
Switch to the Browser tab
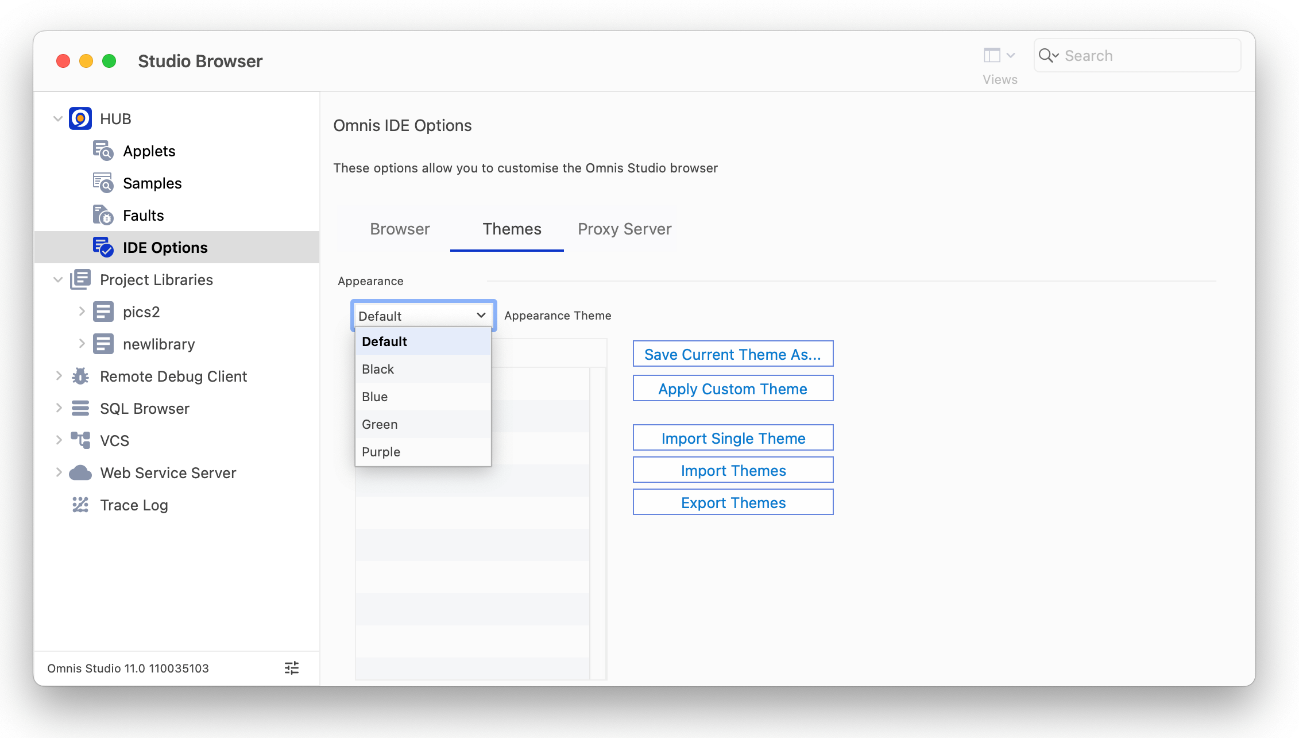click(x=400, y=229)
